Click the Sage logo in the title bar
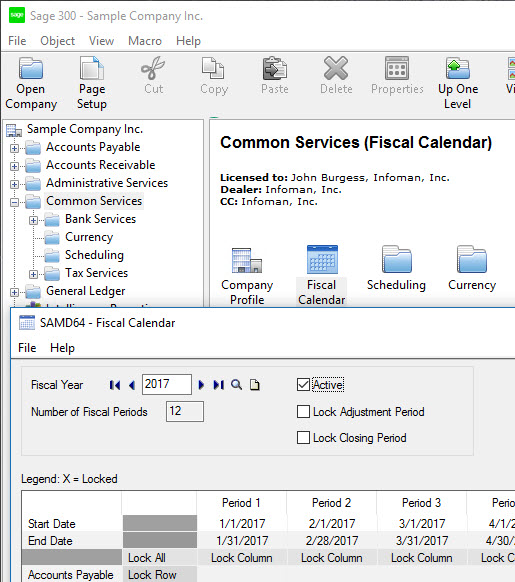 (x=17, y=15)
